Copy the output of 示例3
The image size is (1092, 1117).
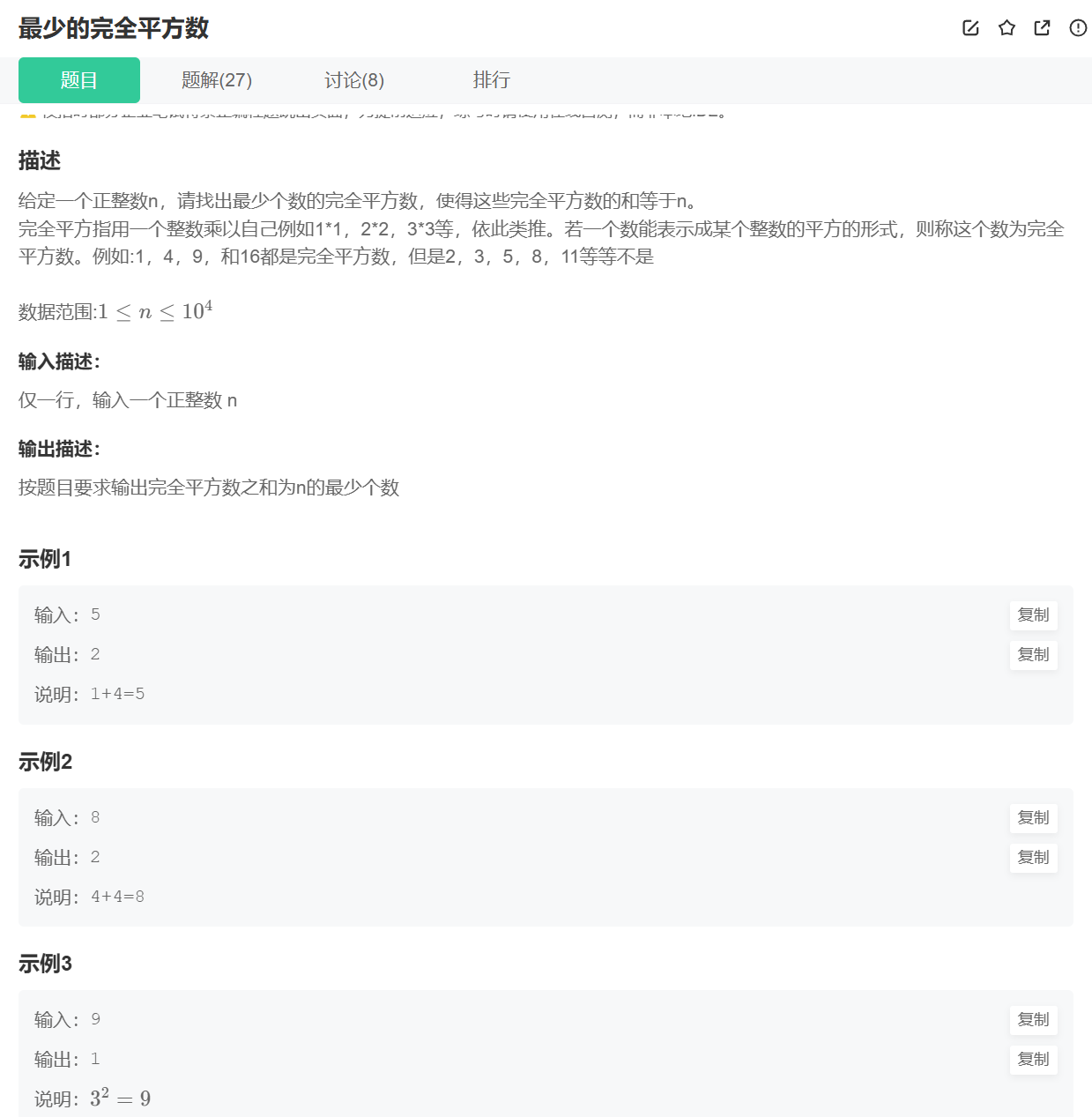1033,1060
